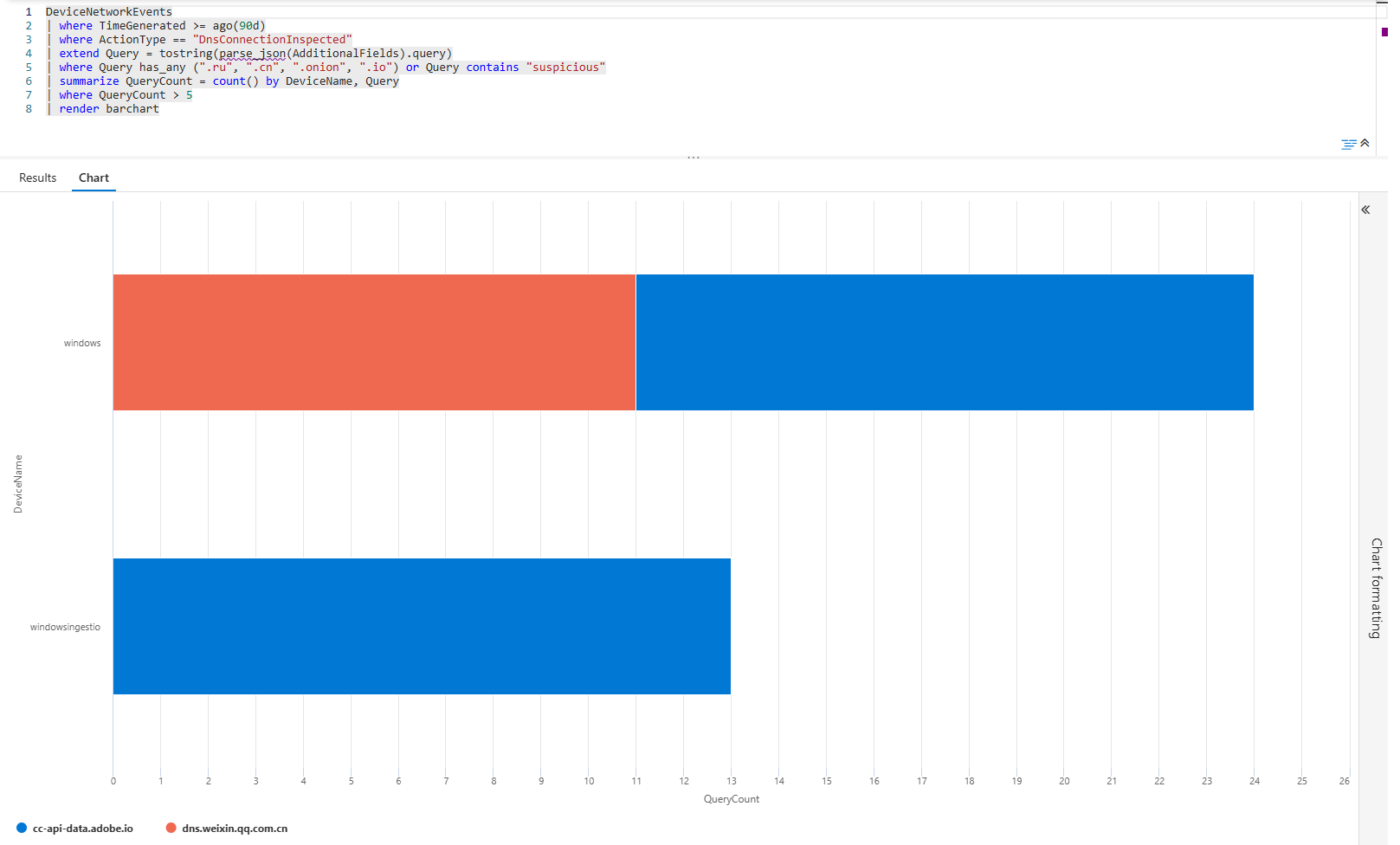Collapse the query editor with double-chevron up
This screenshot has width=1400, height=845.
point(1365,143)
